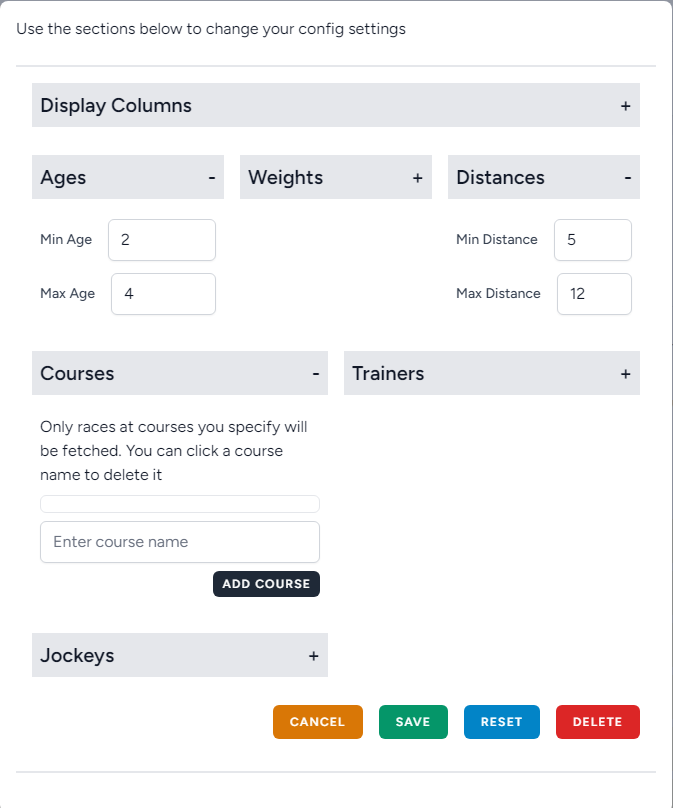Click the Display Columns header title

pyautogui.click(x=116, y=106)
